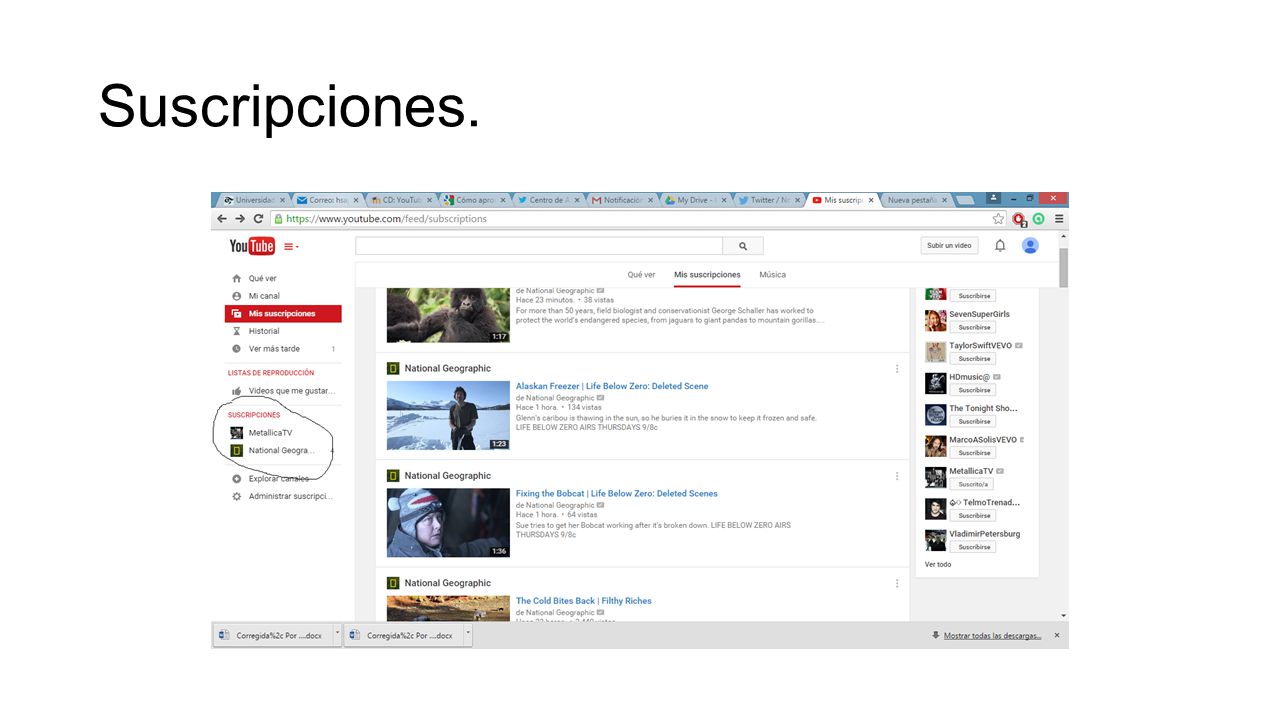1280x720 pixels.
Task: Open Fixing the Bobcat title link
Action: pos(617,493)
